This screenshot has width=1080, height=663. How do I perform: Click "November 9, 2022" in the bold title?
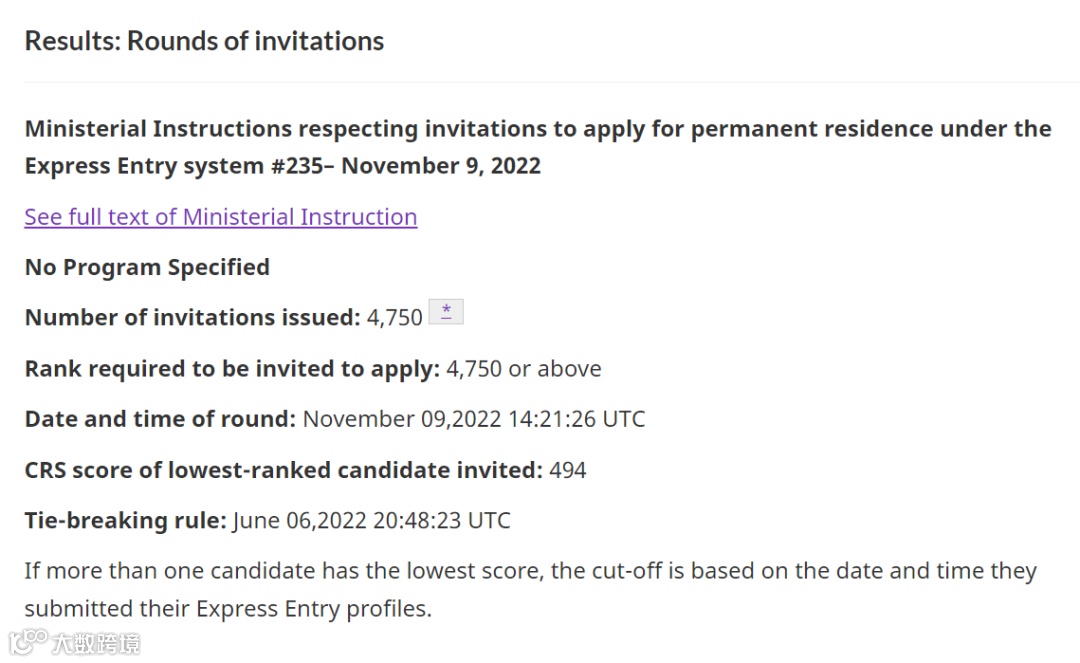(441, 166)
